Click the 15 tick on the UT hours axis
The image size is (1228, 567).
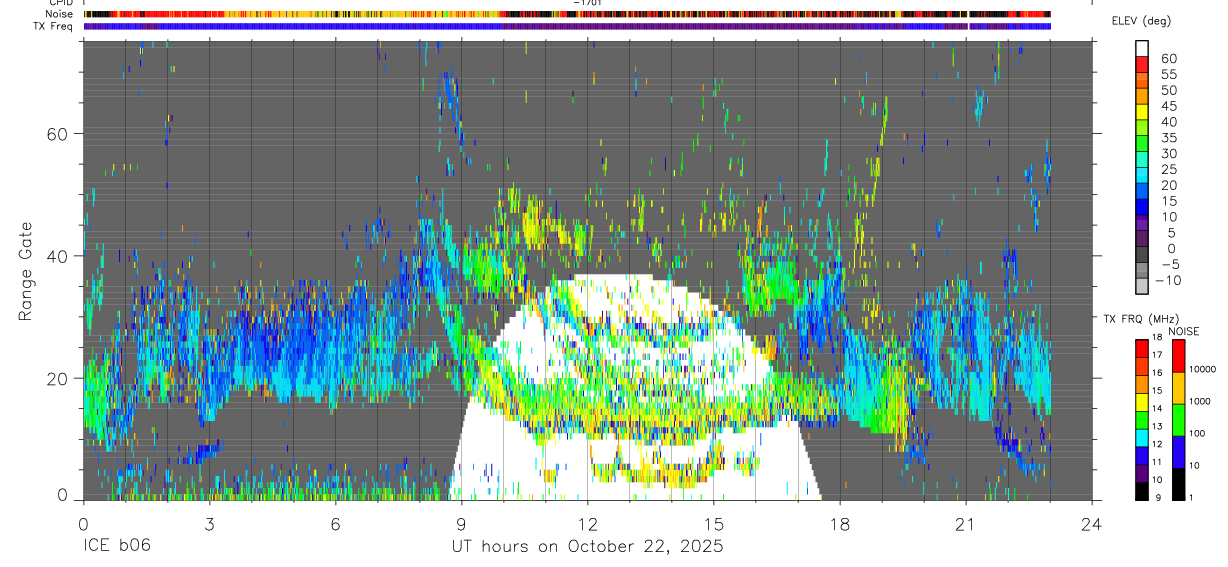tap(714, 523)
